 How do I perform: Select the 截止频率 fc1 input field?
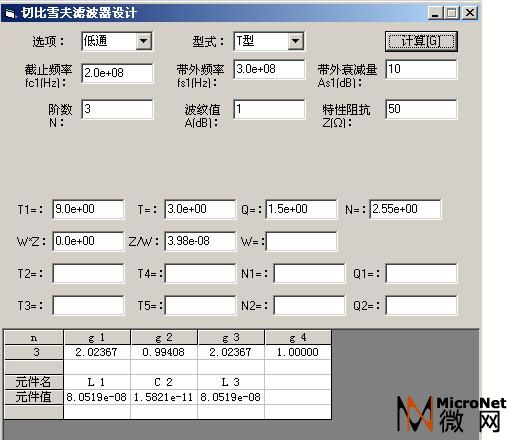point(117,73)
